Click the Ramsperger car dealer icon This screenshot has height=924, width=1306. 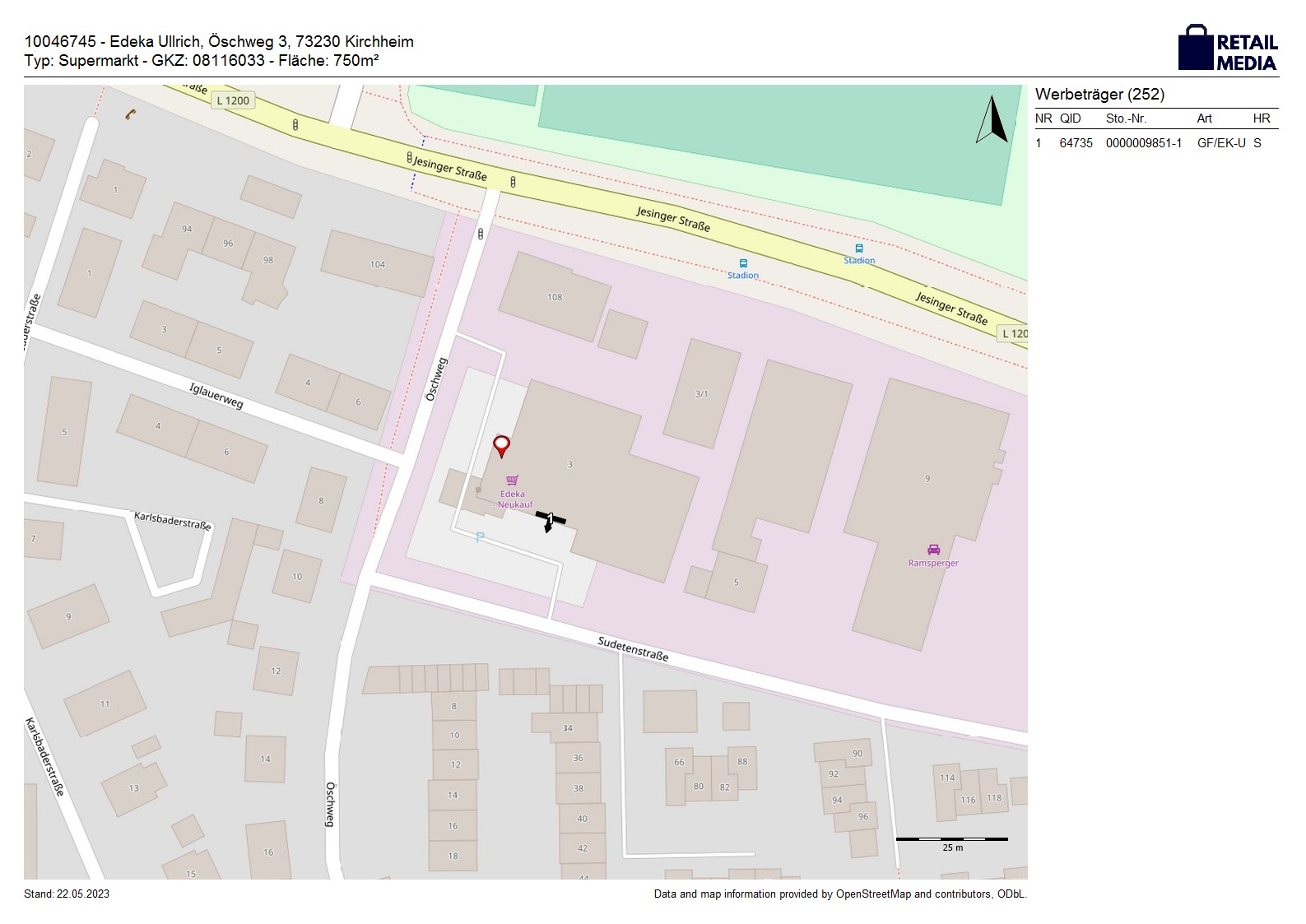click(933, 550)
